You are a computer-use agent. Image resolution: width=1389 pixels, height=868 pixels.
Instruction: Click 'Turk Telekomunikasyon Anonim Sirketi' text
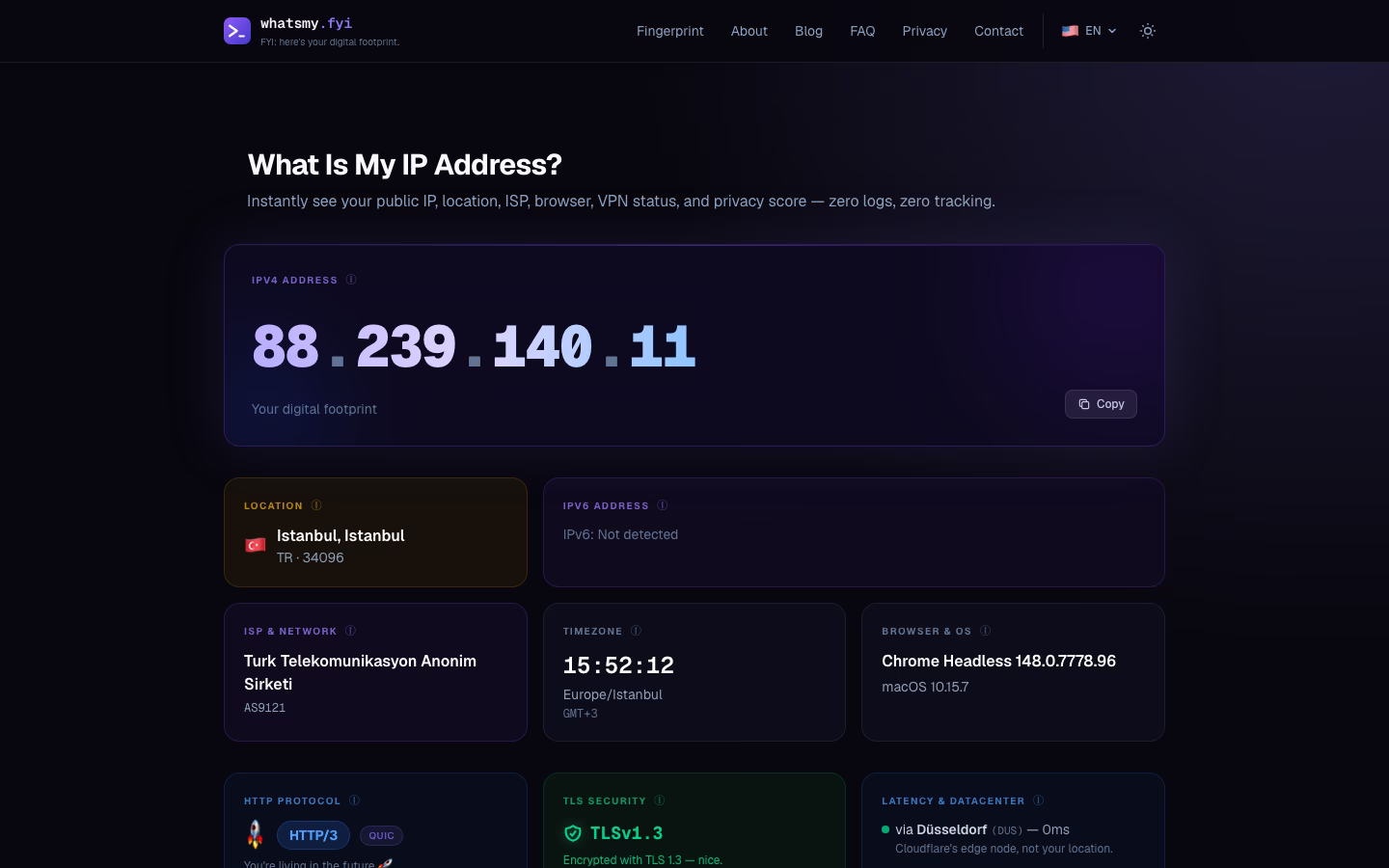point(360,672)
